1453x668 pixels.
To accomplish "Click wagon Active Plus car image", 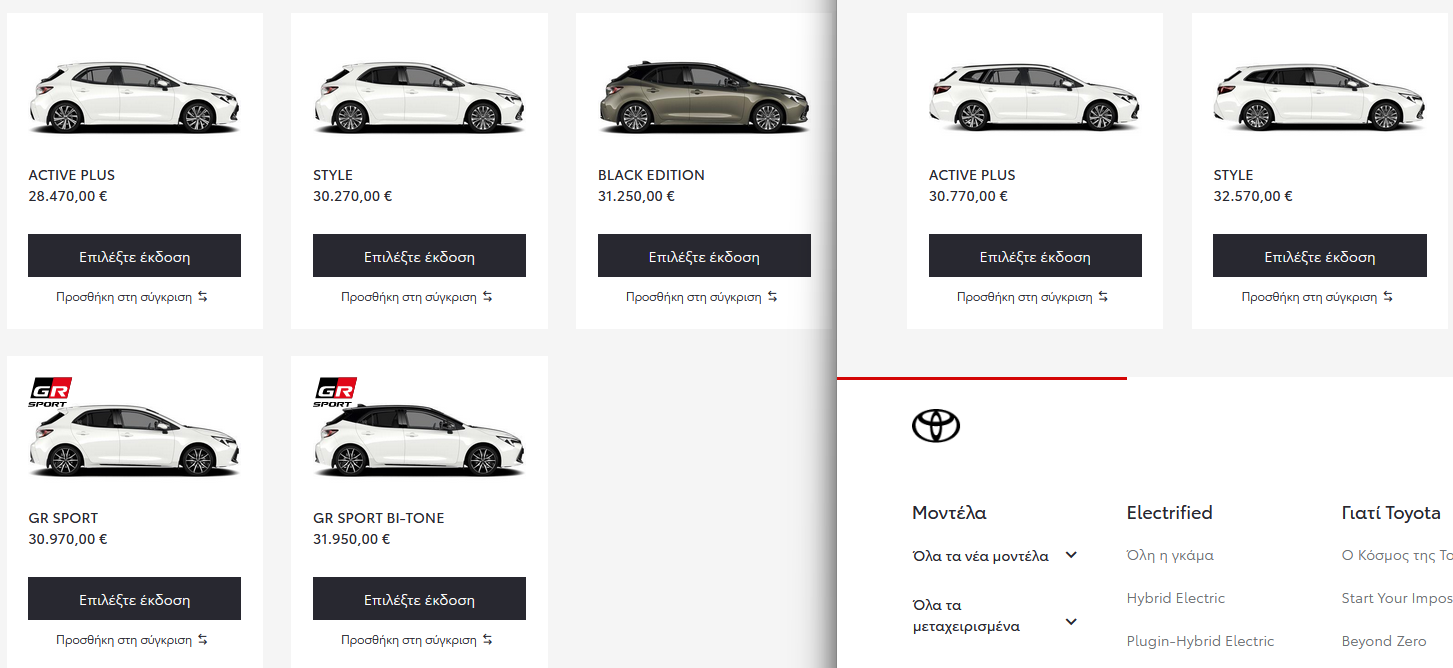I will [x=1035, y=98].
